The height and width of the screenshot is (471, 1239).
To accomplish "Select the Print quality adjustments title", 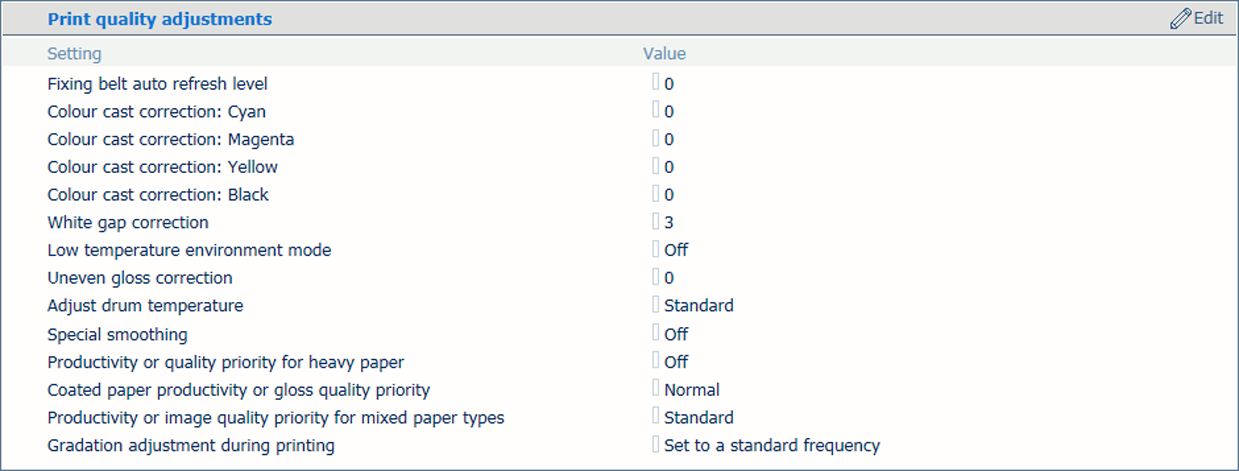I will pyautogui.click(x=160, y=19).
